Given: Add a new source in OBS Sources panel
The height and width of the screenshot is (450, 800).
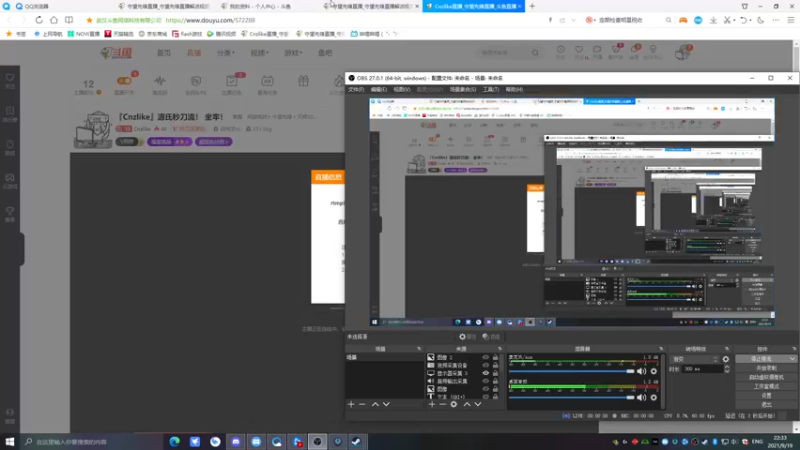Looking at the screenshot, I should click(x=432, y=404).
